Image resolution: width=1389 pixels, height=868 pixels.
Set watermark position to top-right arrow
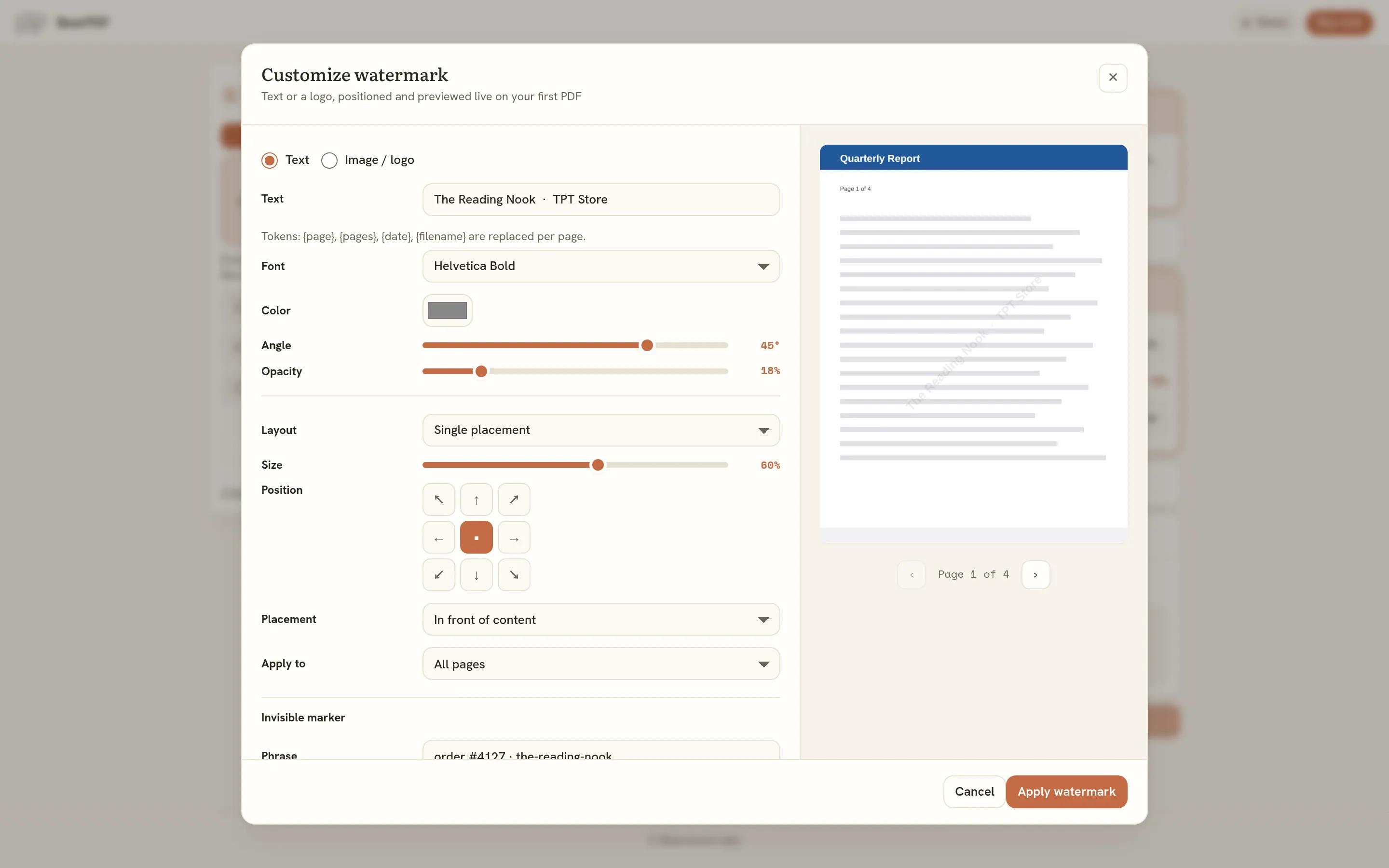click(514, 500)
